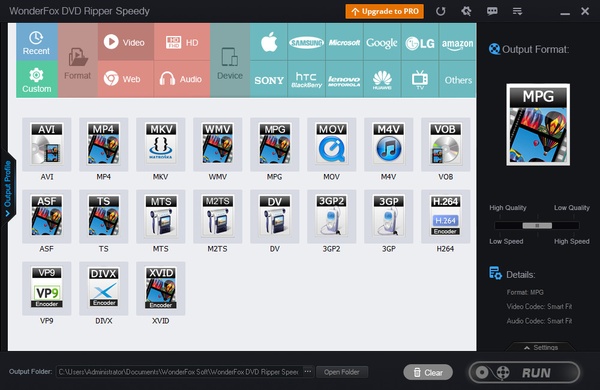Open the settings gear in title bar
Viewport: 600px width, 390px height.
click(466, 11)
